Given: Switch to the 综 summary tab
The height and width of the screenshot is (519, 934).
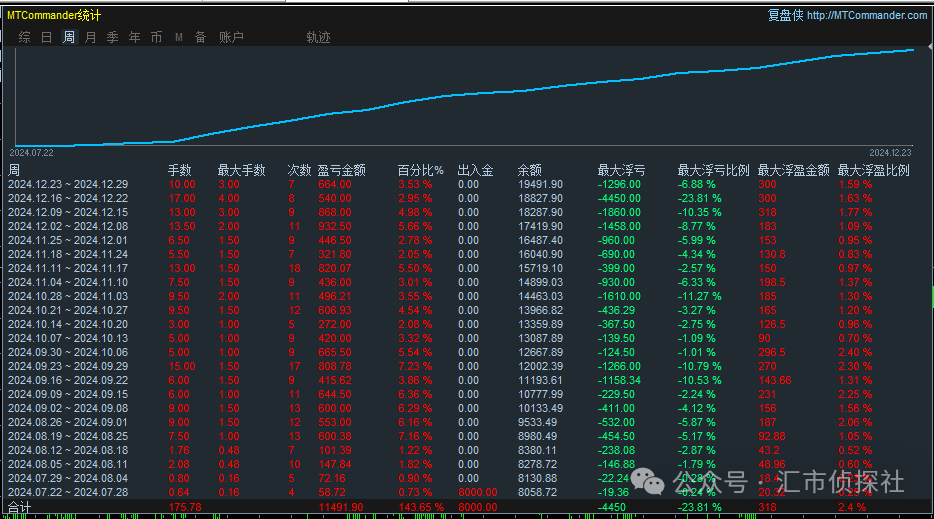Looking at the screenshot, I should coord(24,38).
